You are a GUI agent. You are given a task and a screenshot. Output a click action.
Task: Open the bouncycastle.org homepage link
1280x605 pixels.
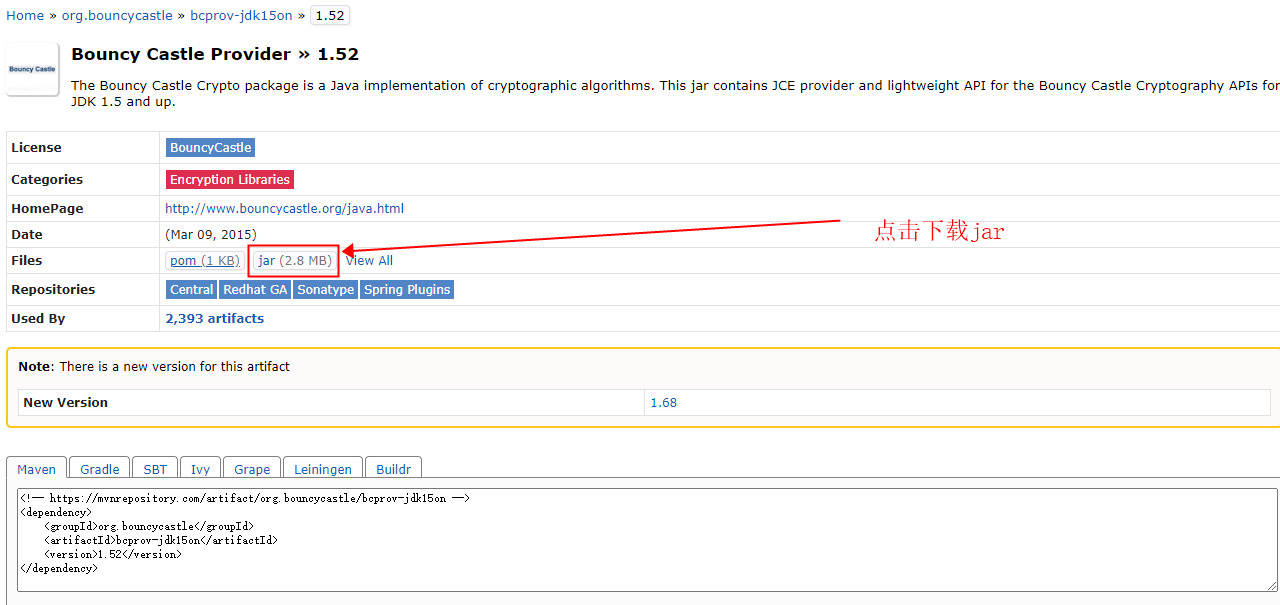(x=284, y=208)
